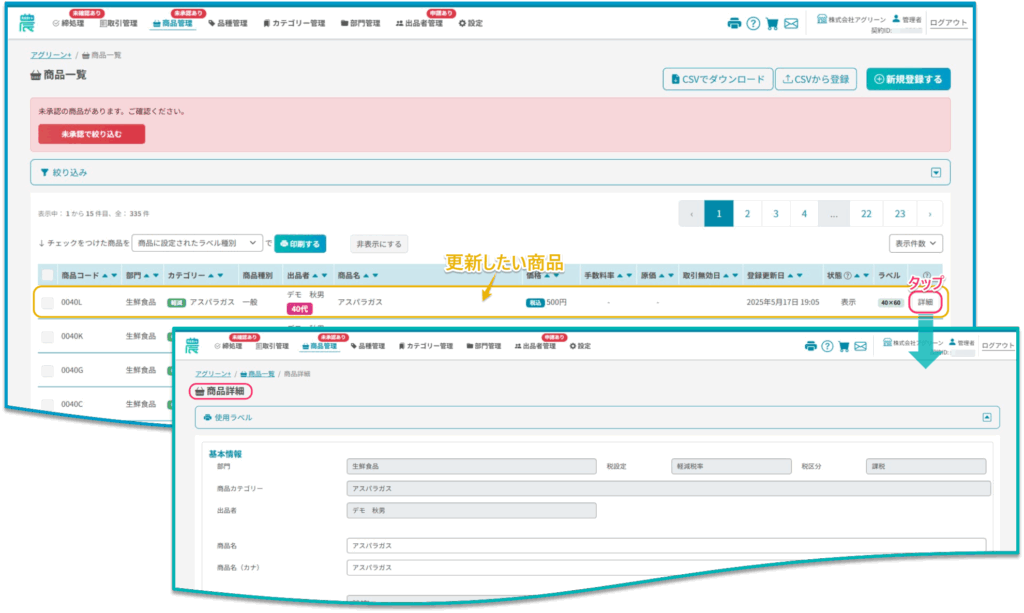The height and width of the screenshot is (613, 1024).
Task: Open help via the 商品一覧 header question mark
Action: [753, 23]
